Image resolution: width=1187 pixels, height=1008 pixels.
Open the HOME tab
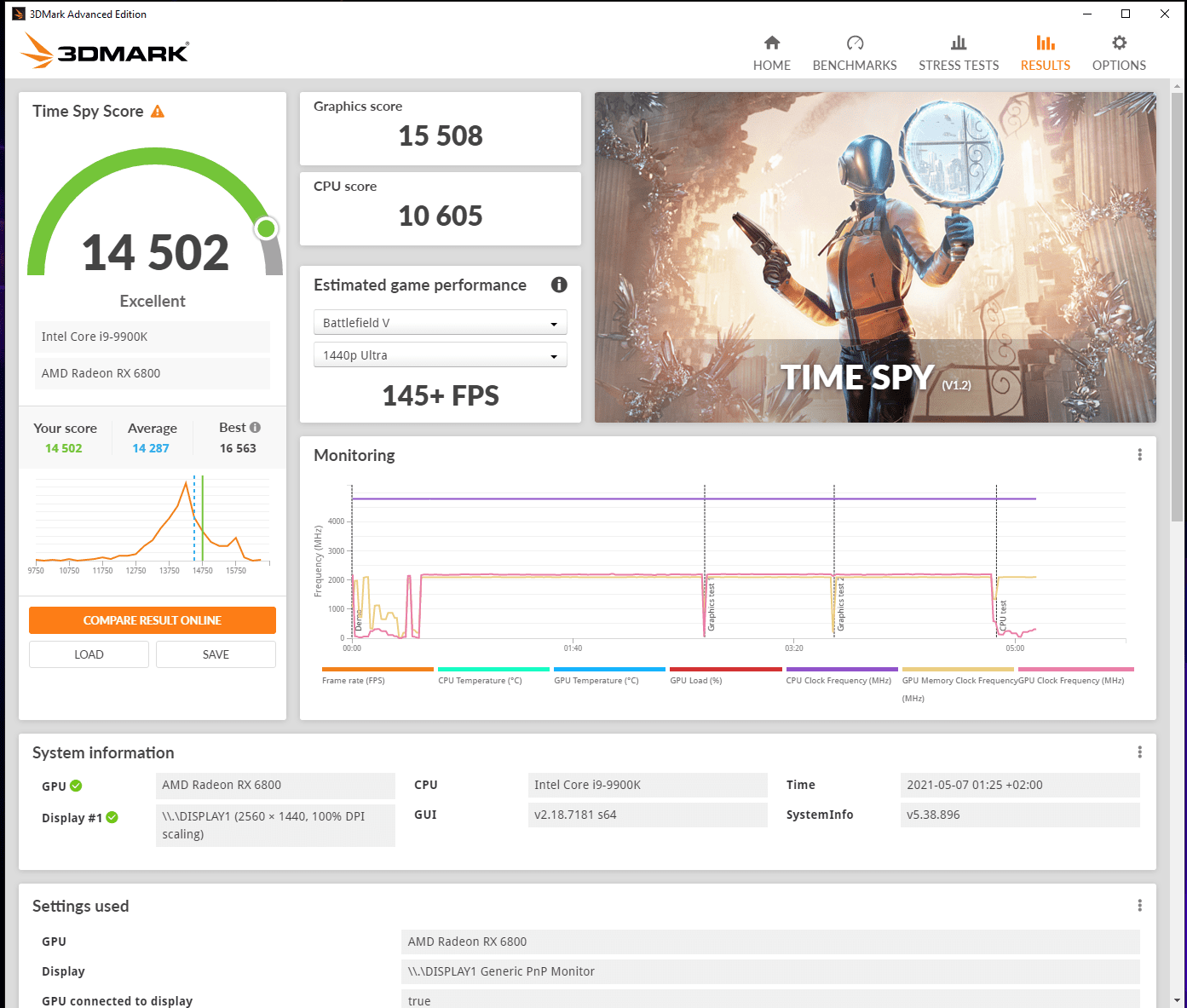pyautogui.click(x=771, y=54)
